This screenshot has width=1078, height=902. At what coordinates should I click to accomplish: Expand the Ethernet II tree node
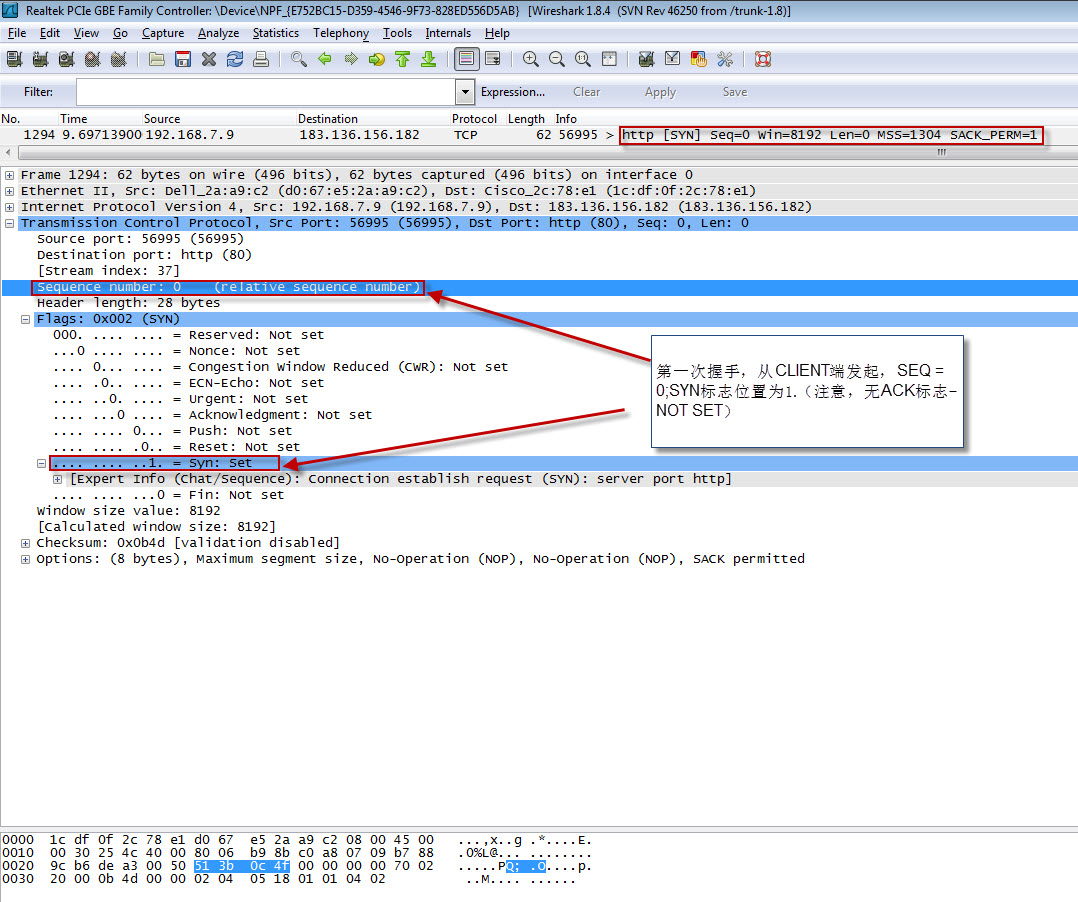click(x=10, y=191)
